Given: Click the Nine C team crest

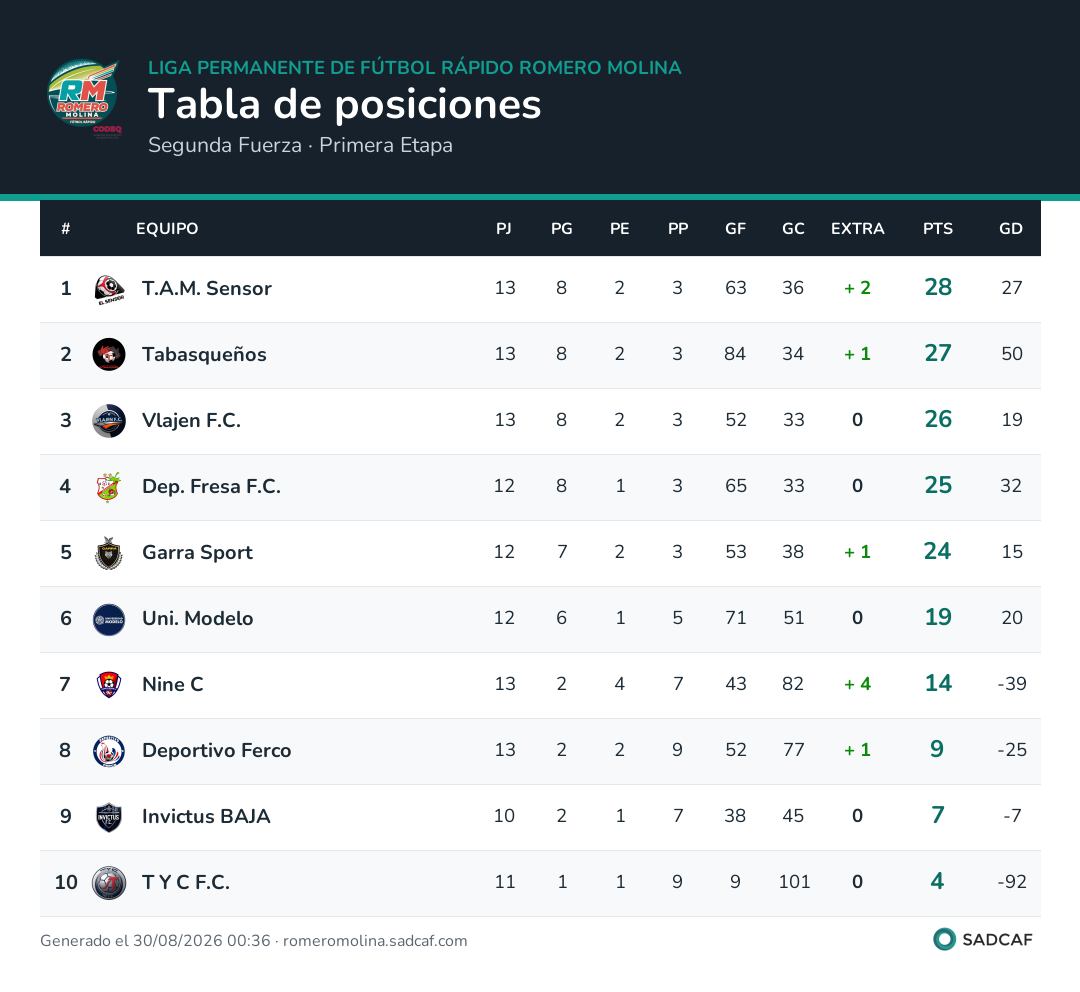Looking at the screenshot, I should [x=109, y=685].
